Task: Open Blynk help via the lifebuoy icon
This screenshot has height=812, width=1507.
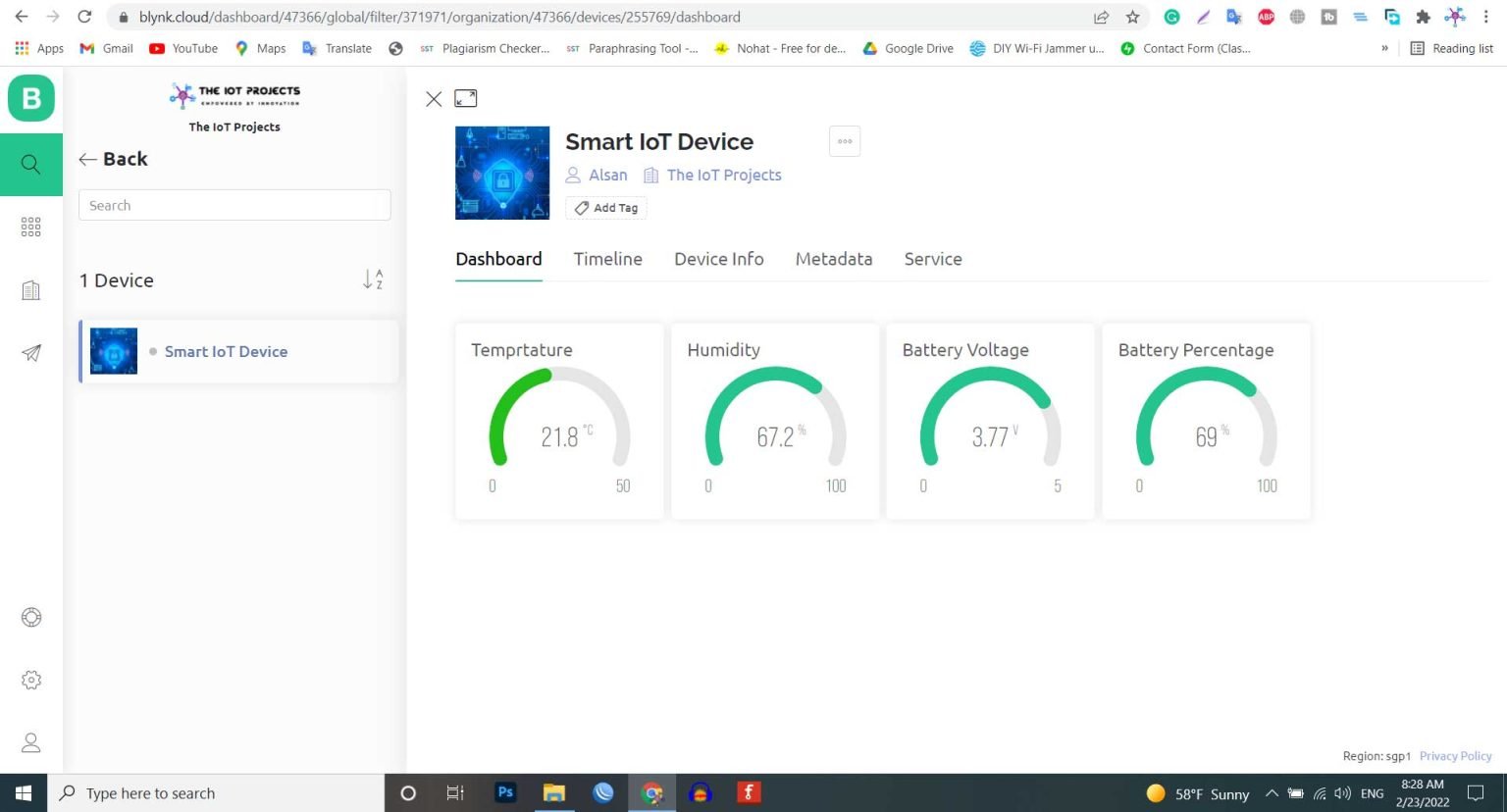Action: point(31,617)
